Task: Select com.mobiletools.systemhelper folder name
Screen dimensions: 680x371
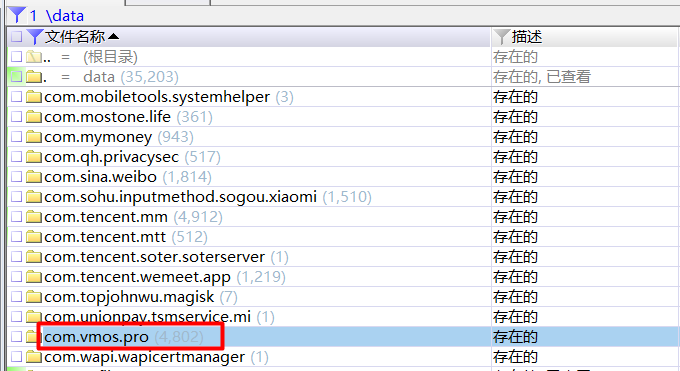Action: (x=157, y=97)
